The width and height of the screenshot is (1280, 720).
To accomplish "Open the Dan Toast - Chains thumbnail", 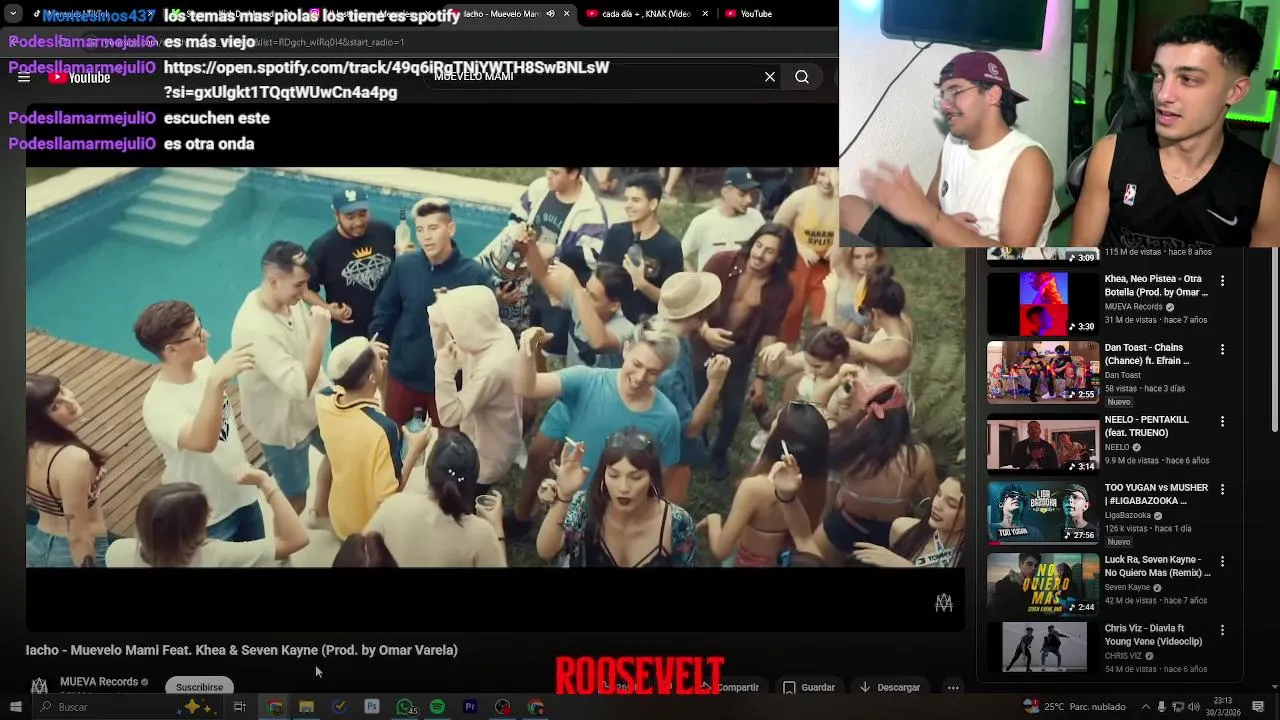I will 1043,372.
